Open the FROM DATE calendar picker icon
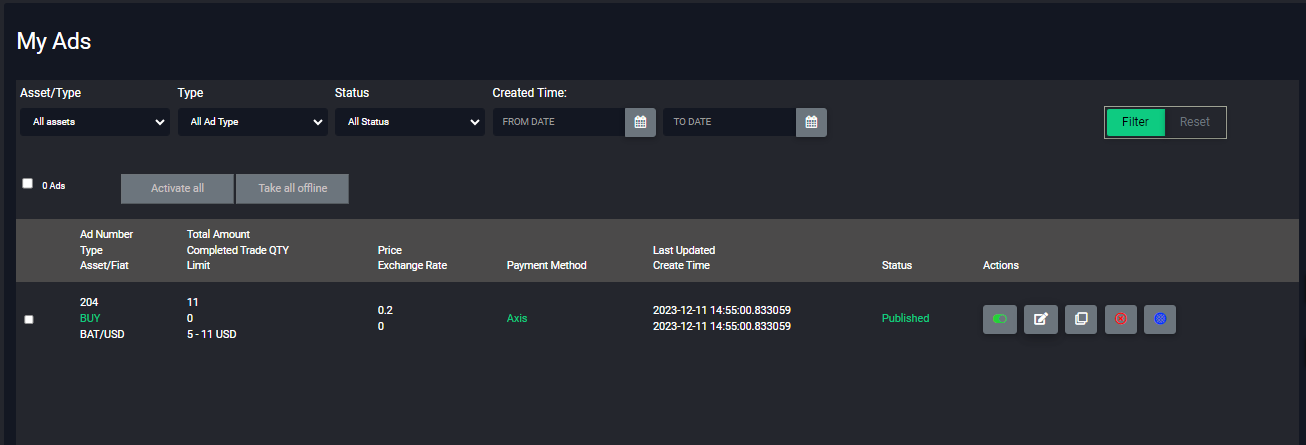The image size is (1306, 445). tap(640, 122)
